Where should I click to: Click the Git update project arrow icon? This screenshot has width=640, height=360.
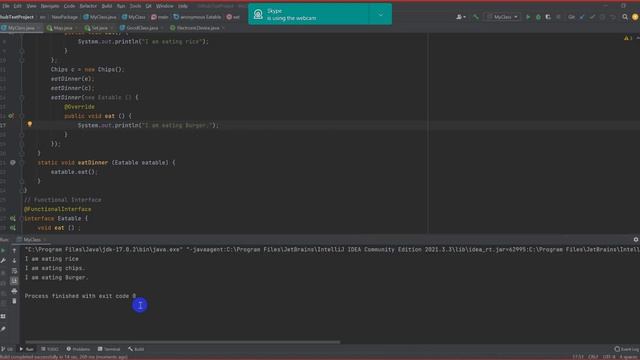pyautogui.click(x=582, y=17)
